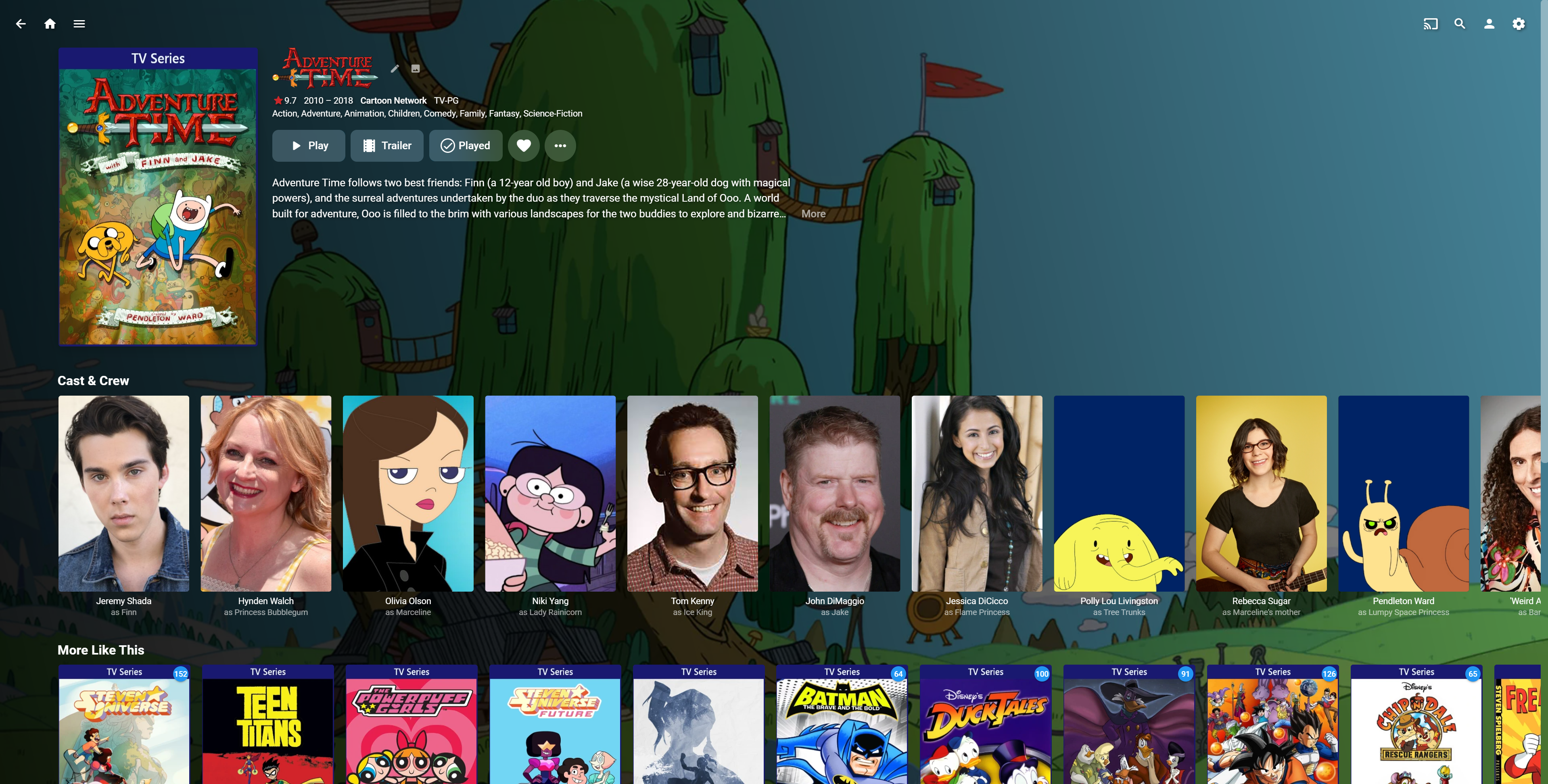This screenshot has width=1548, height=784.
Task: Open Rebecca Sugar's cast photo
Action: point(1261,493)
